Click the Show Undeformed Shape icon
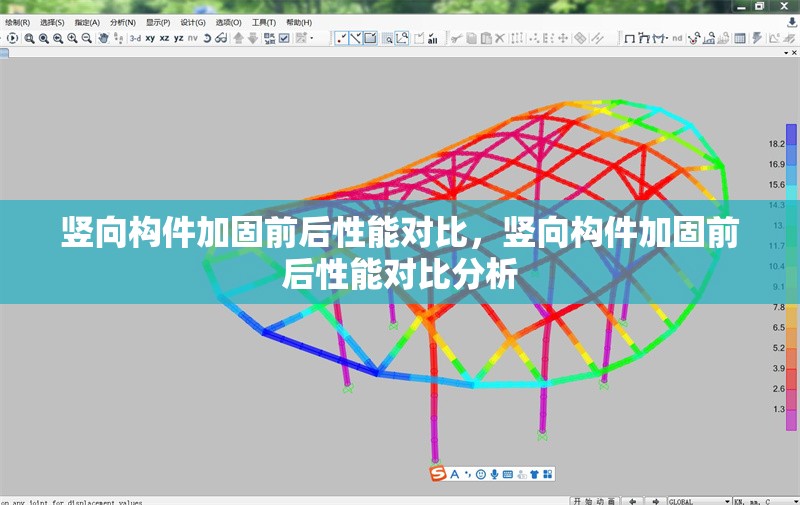Image resolution: width=800 pixels, height=505 pixels. pyautogui.click(x=630, y=38)
